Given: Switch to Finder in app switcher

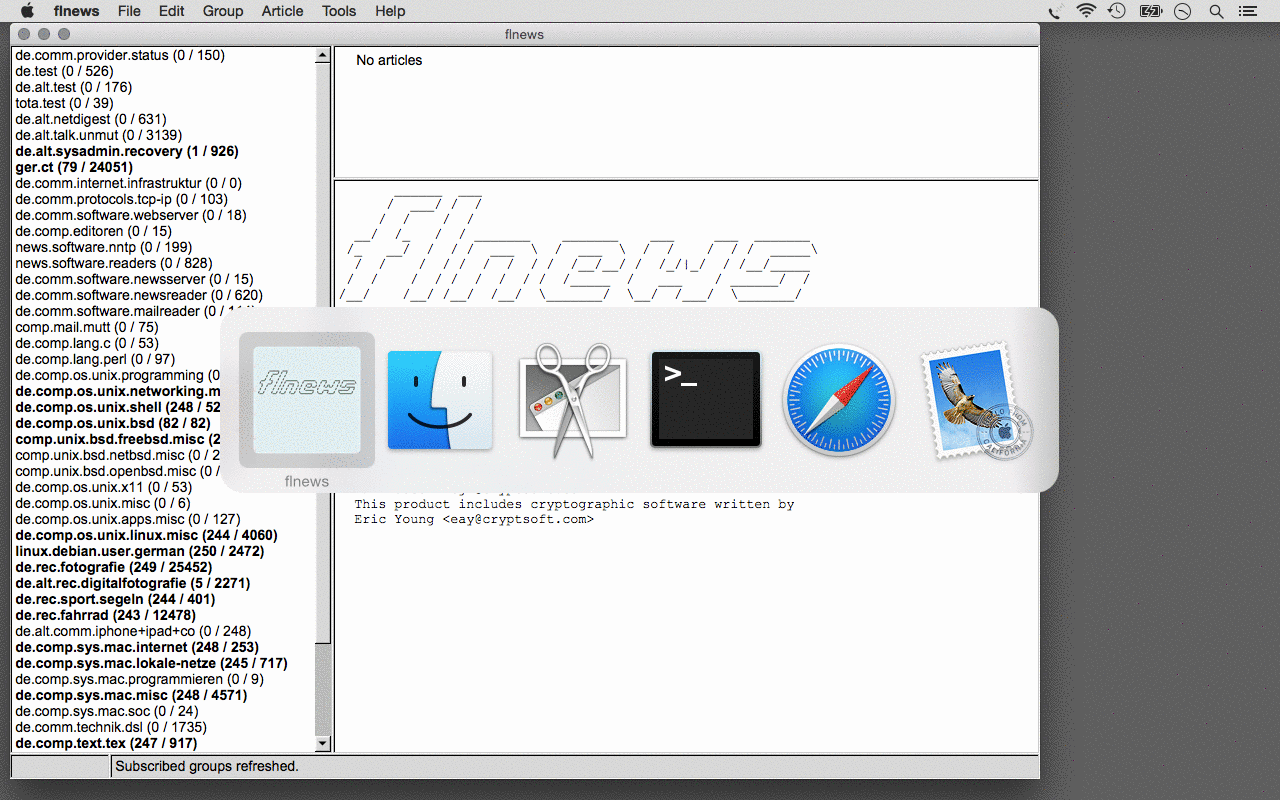Looking at the screenshot, I should pyautogui.click(x=440, y=399).
